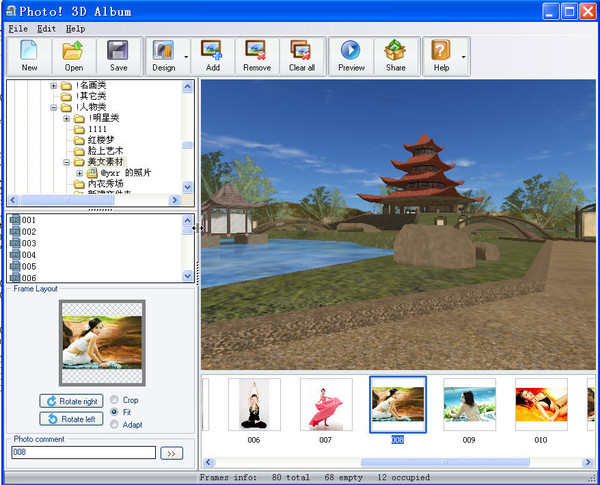Select the 007 pink dress thumbnail

click(x=326, y=404)
